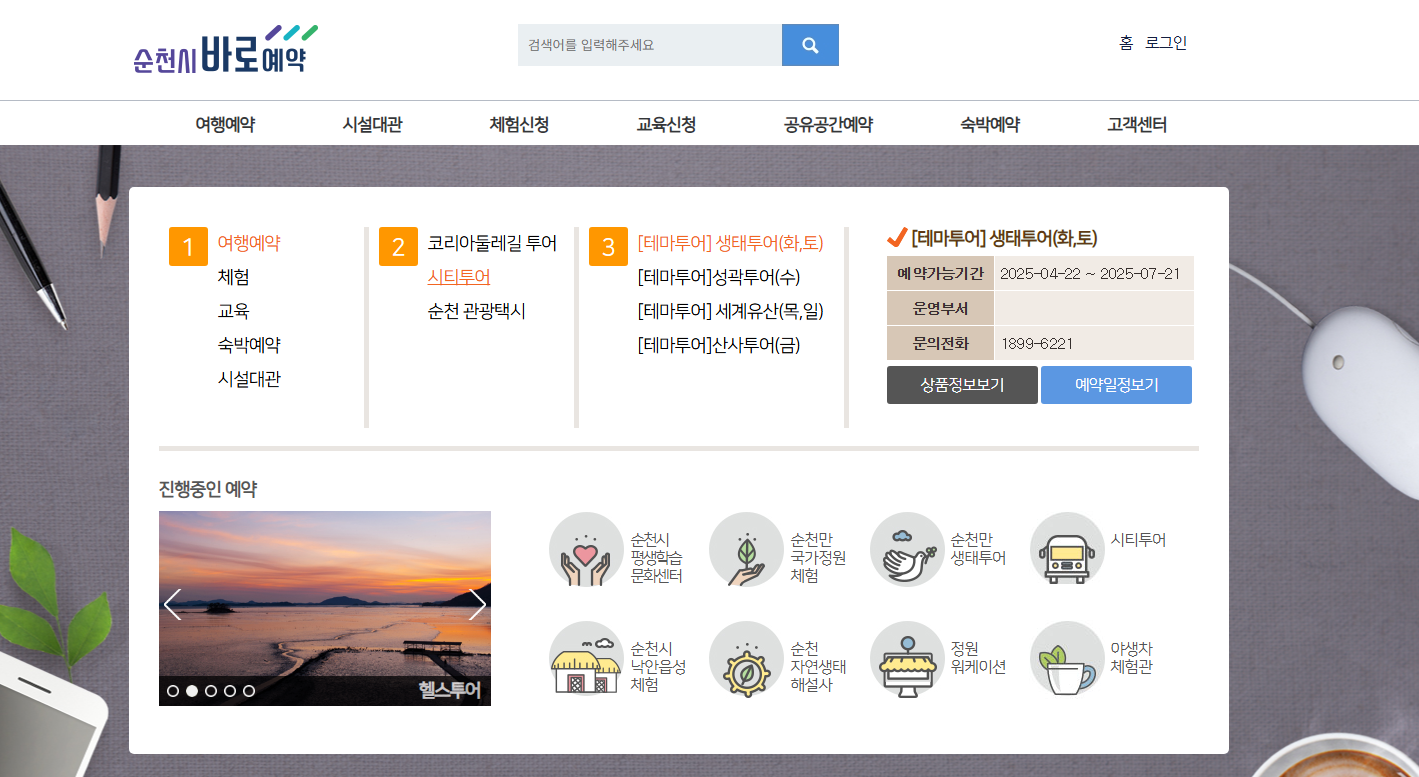Open the 시티투어 bus icon
This screenshot has width=1419, height=777.
point(1067,550)
